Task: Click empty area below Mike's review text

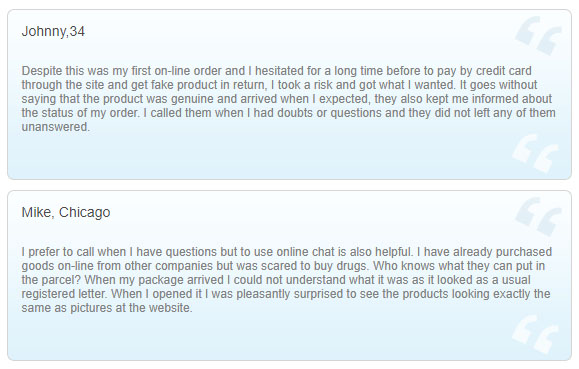Action: point(258,338)
